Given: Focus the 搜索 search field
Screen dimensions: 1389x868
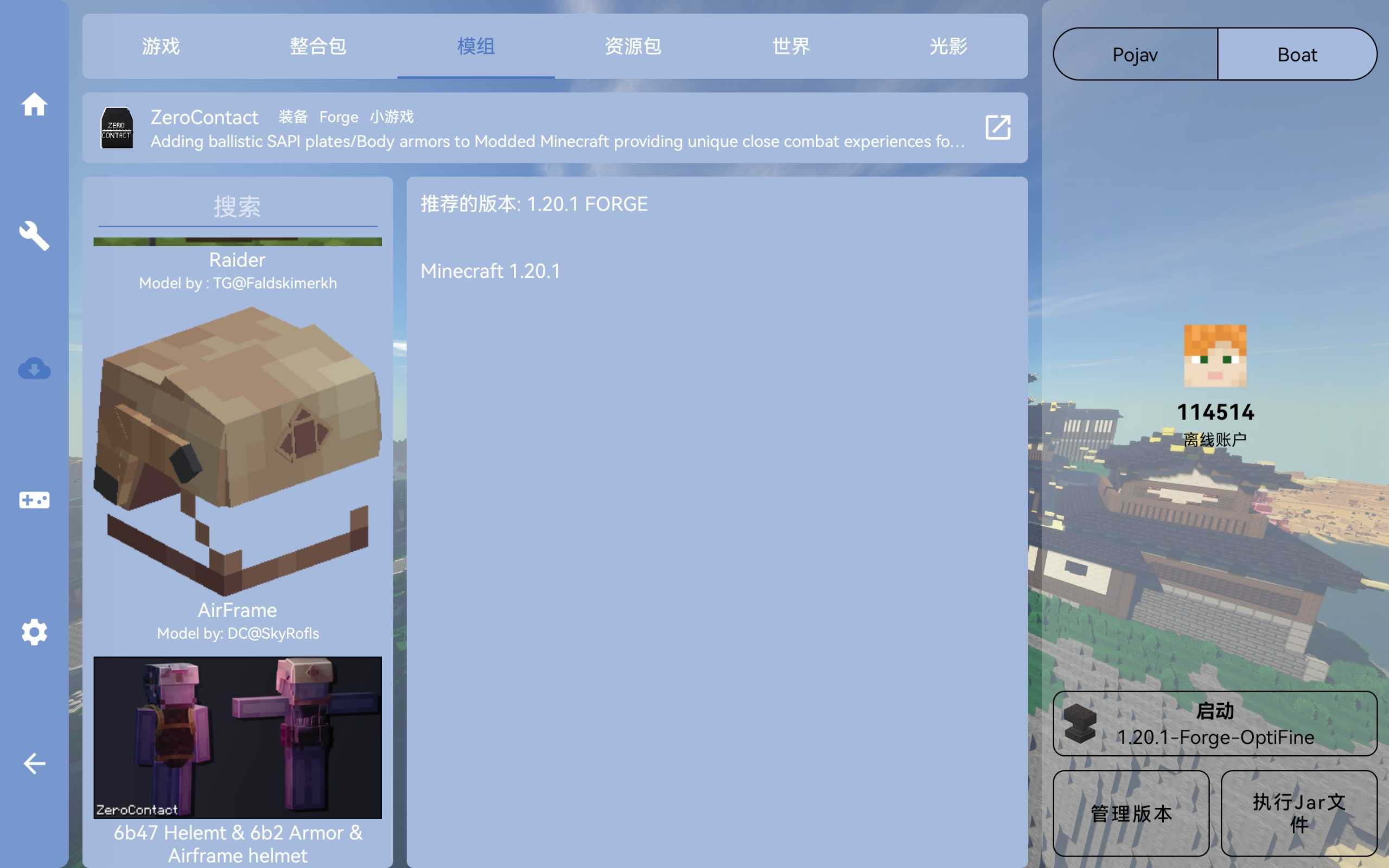Looking at the screenshot, I should point(237,207).
